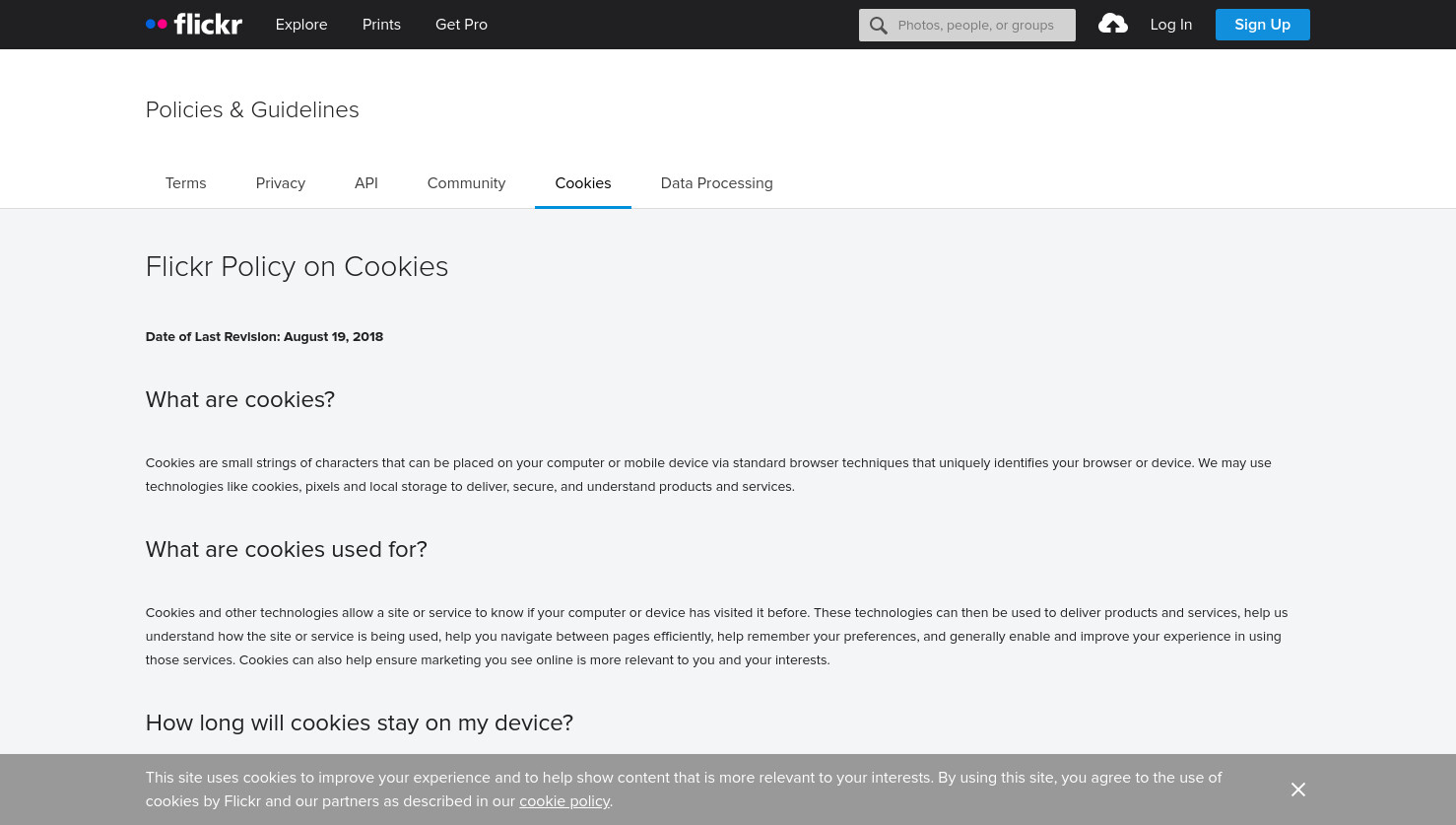
Task: Click the search magnifier icon
Action: tap(879, 26)
